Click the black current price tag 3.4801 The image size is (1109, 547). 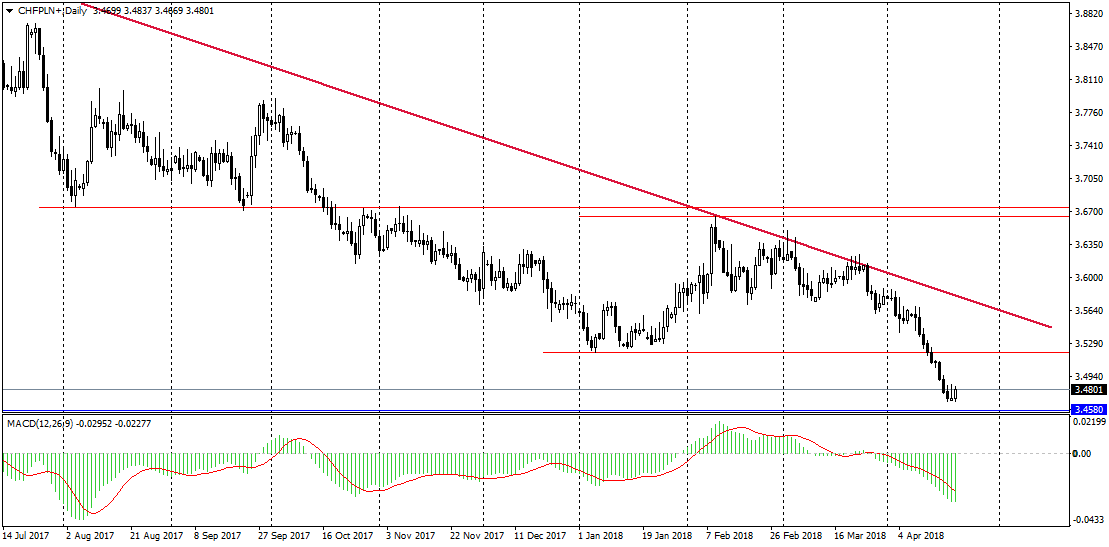(1087, 389)
